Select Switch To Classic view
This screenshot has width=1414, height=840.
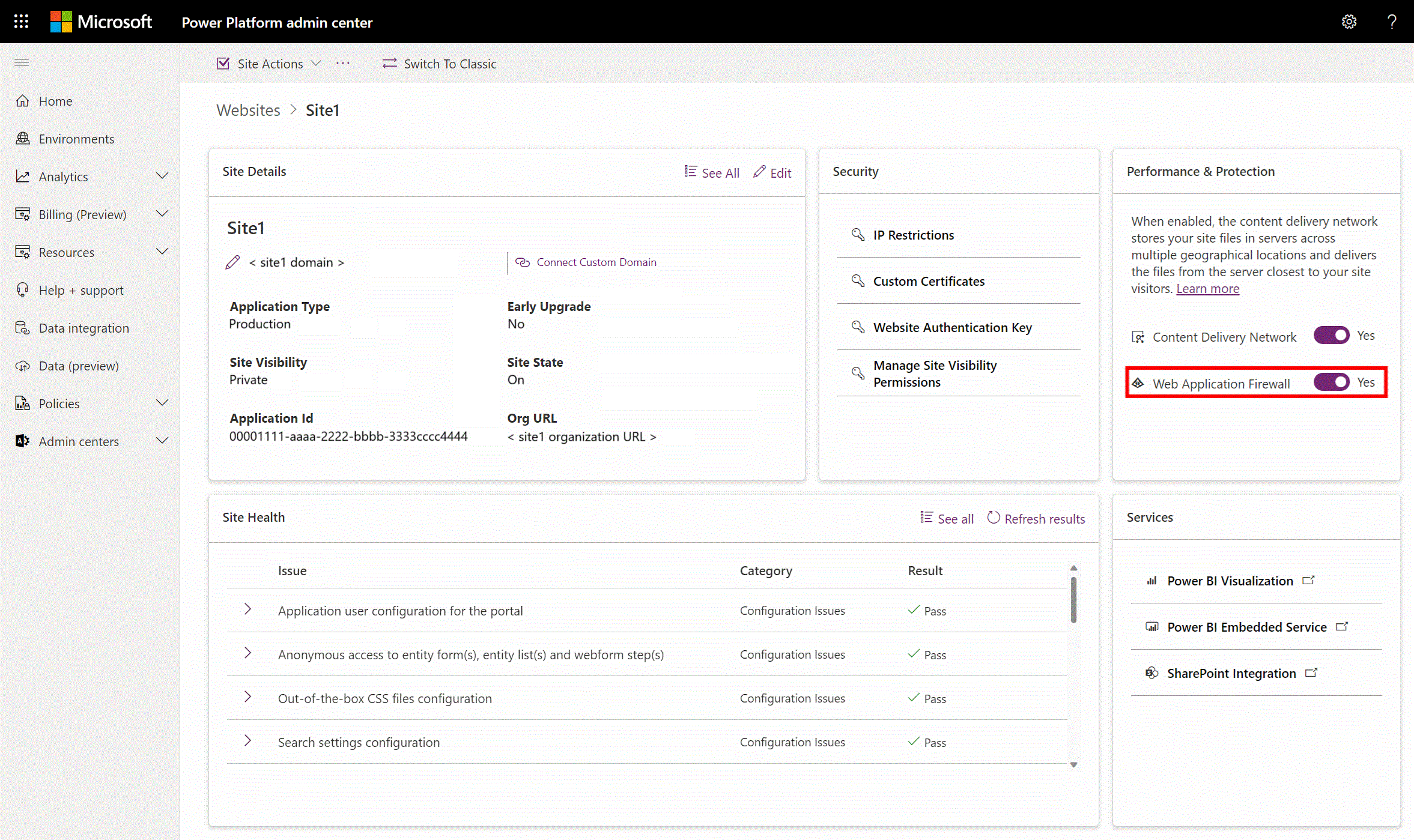pos(449,63)
